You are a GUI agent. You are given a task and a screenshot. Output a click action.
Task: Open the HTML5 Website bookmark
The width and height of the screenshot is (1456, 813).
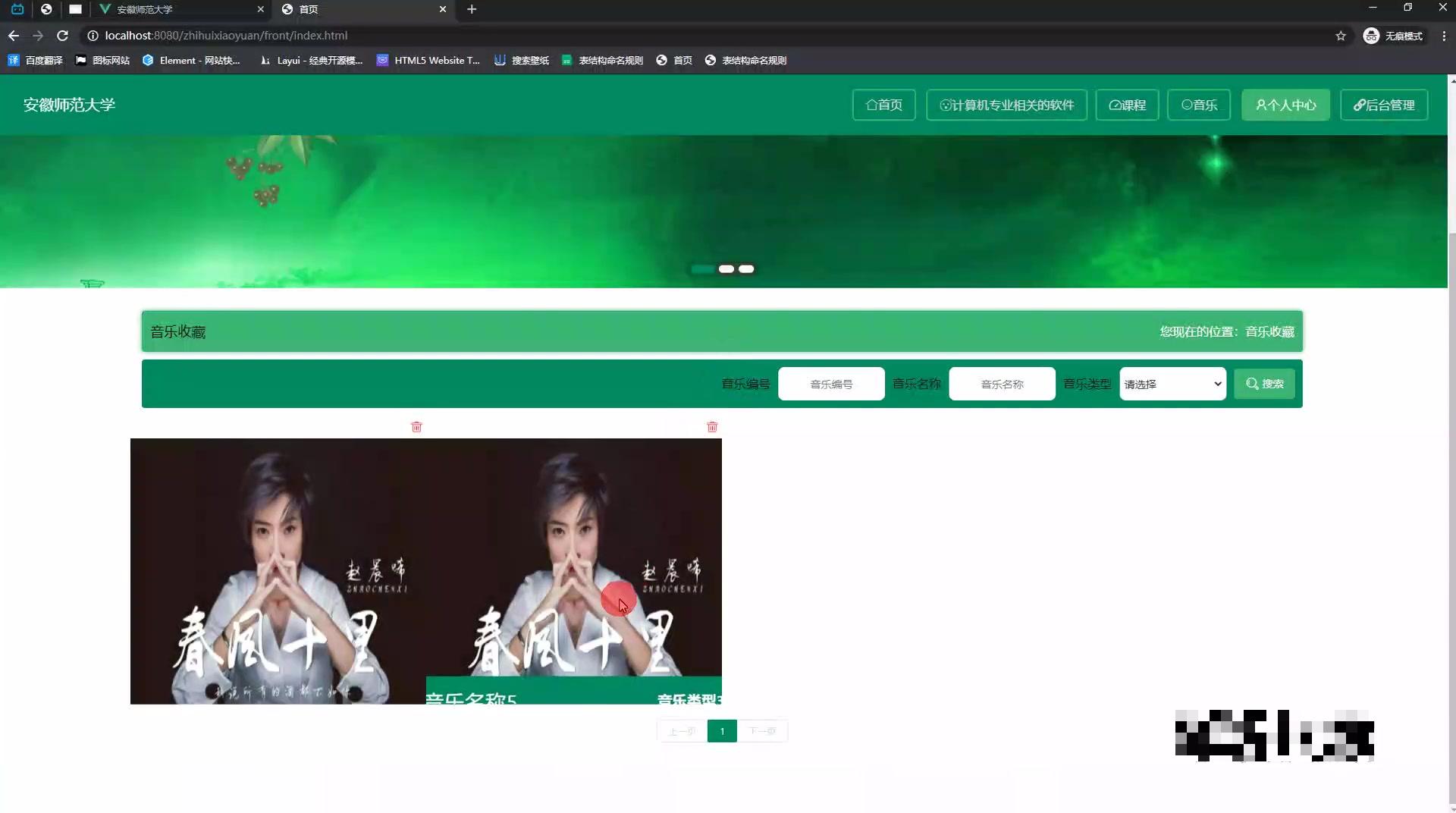tap(428, 60)
